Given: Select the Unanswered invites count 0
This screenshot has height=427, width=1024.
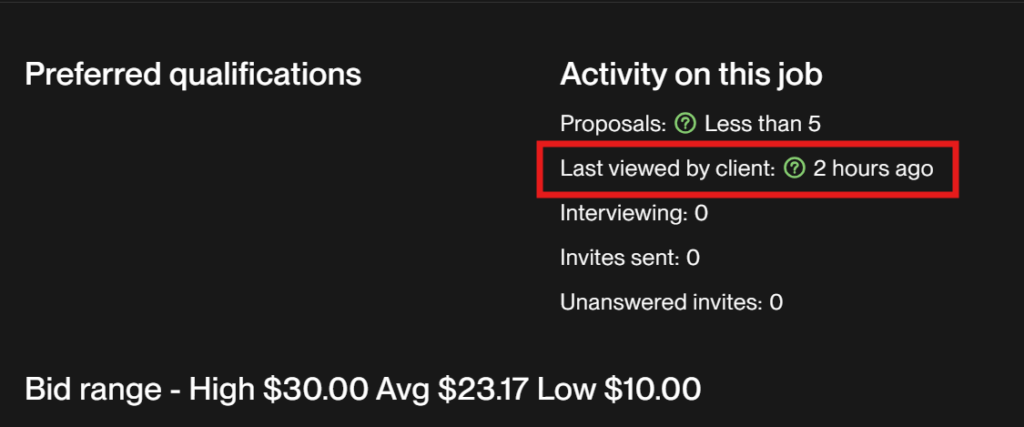Looking at the screenshot, I should [x=776, y=301].
